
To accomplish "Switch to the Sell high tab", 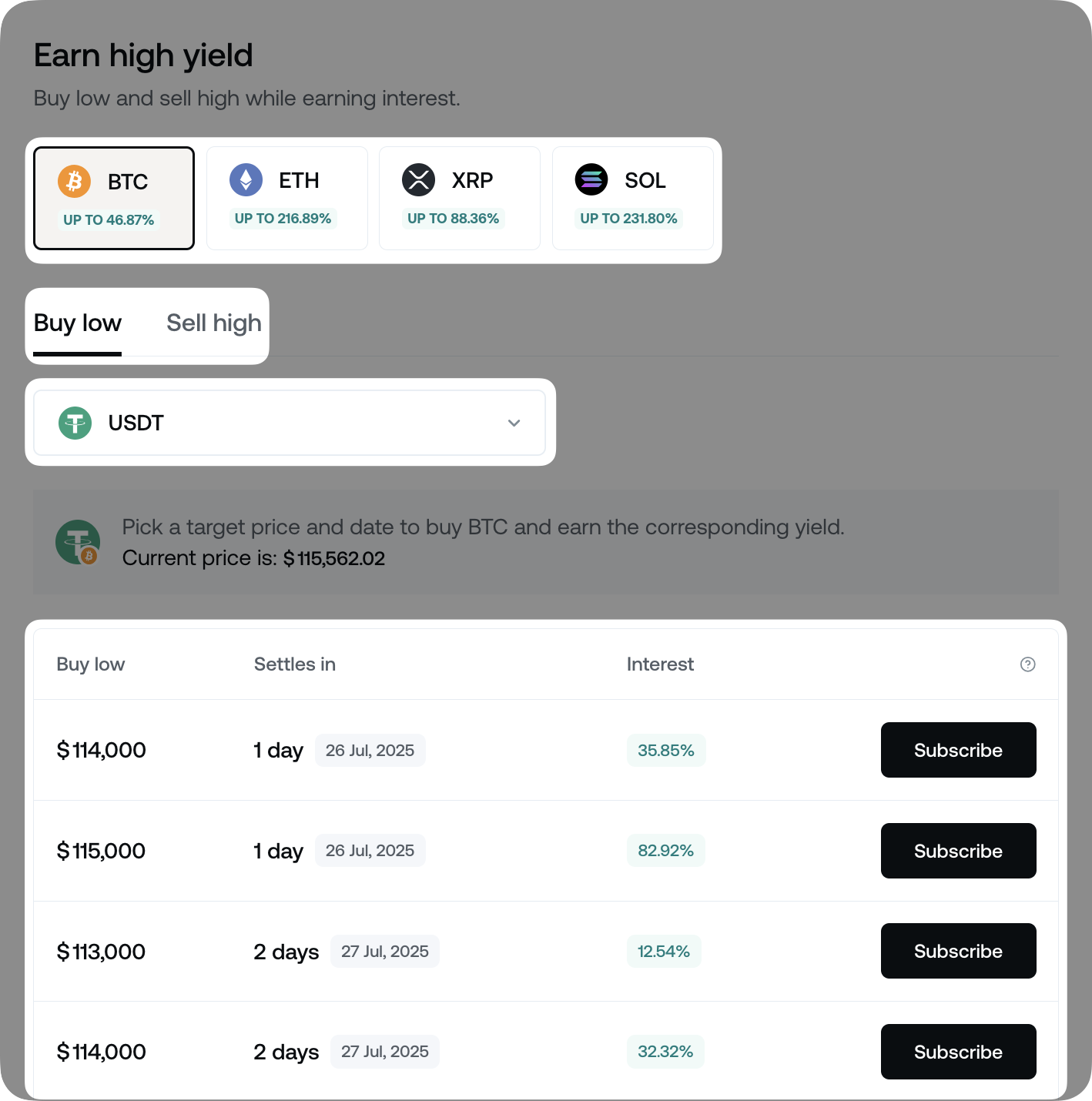I will pos(213,323).
